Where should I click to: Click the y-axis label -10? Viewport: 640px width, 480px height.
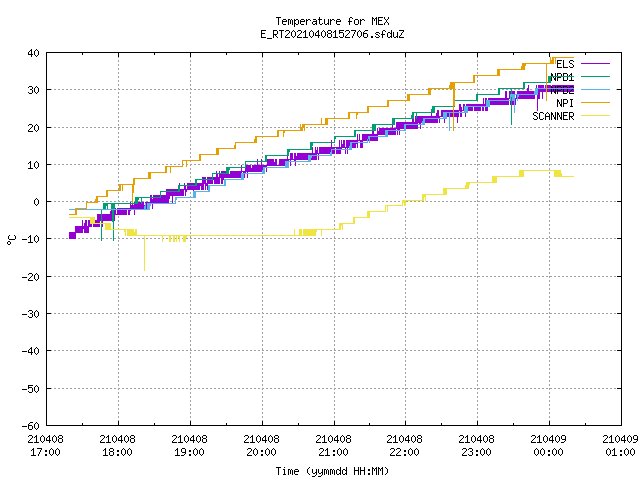click(x=31, y=239)
